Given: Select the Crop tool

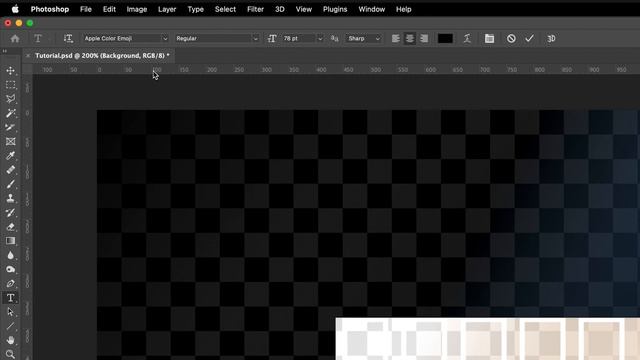Looking at the screenshot, I should click(x=11, y=127).
